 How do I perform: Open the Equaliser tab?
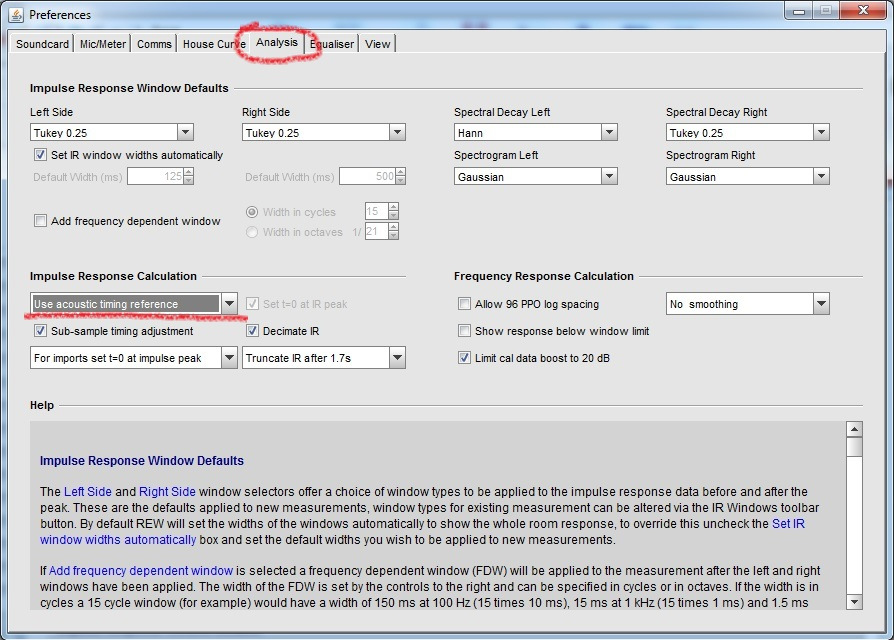coord(332,44)
